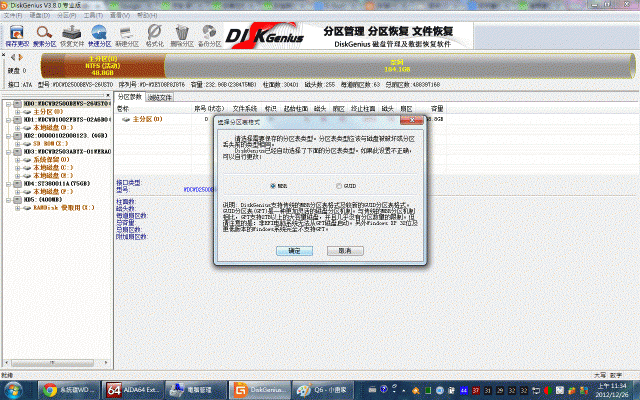Click the 容量 column header
Viewport: 640px width, 400px height.
point(437,109)
